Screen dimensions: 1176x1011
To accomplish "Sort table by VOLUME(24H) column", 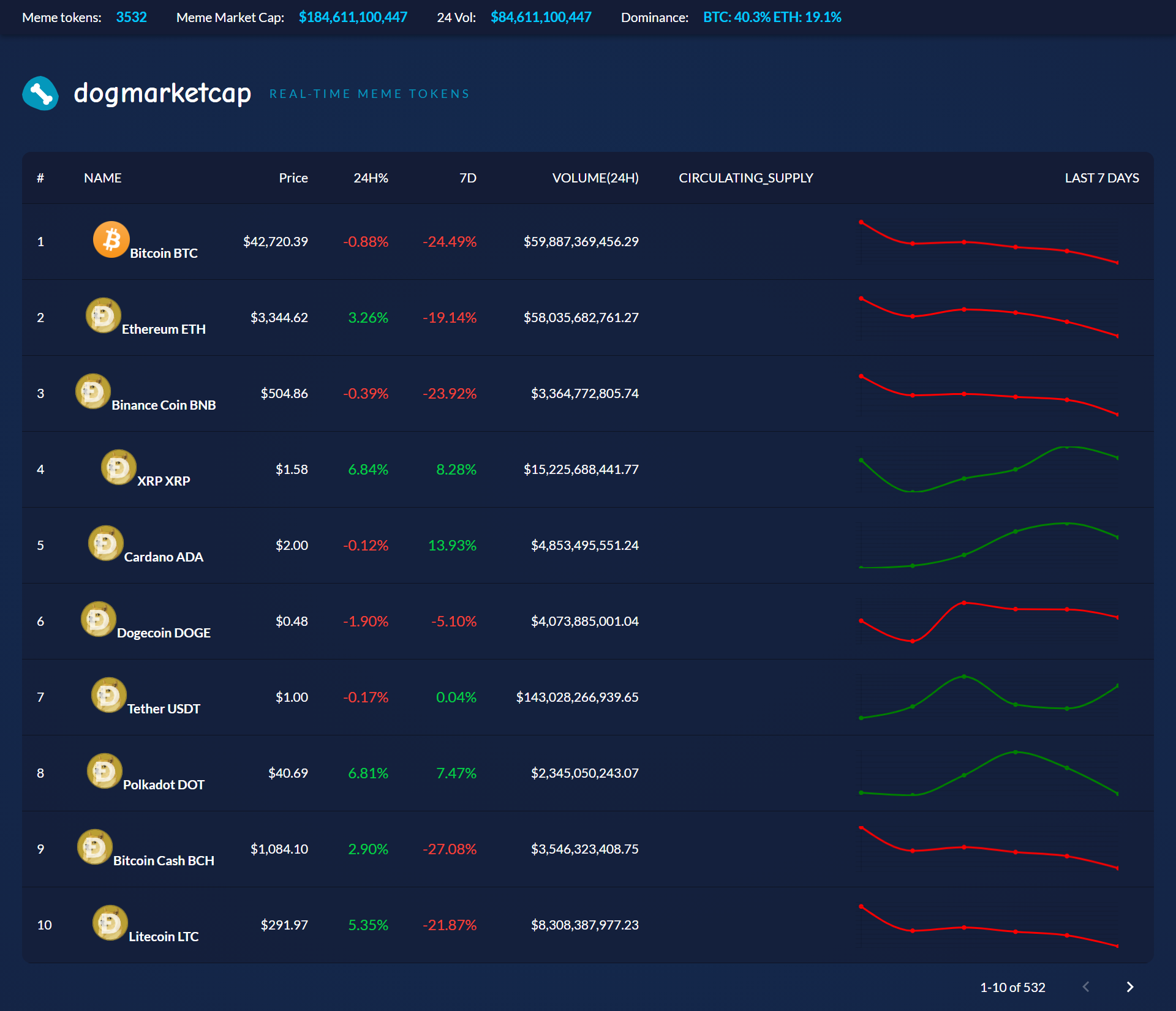I will click(x=595, y=178).
